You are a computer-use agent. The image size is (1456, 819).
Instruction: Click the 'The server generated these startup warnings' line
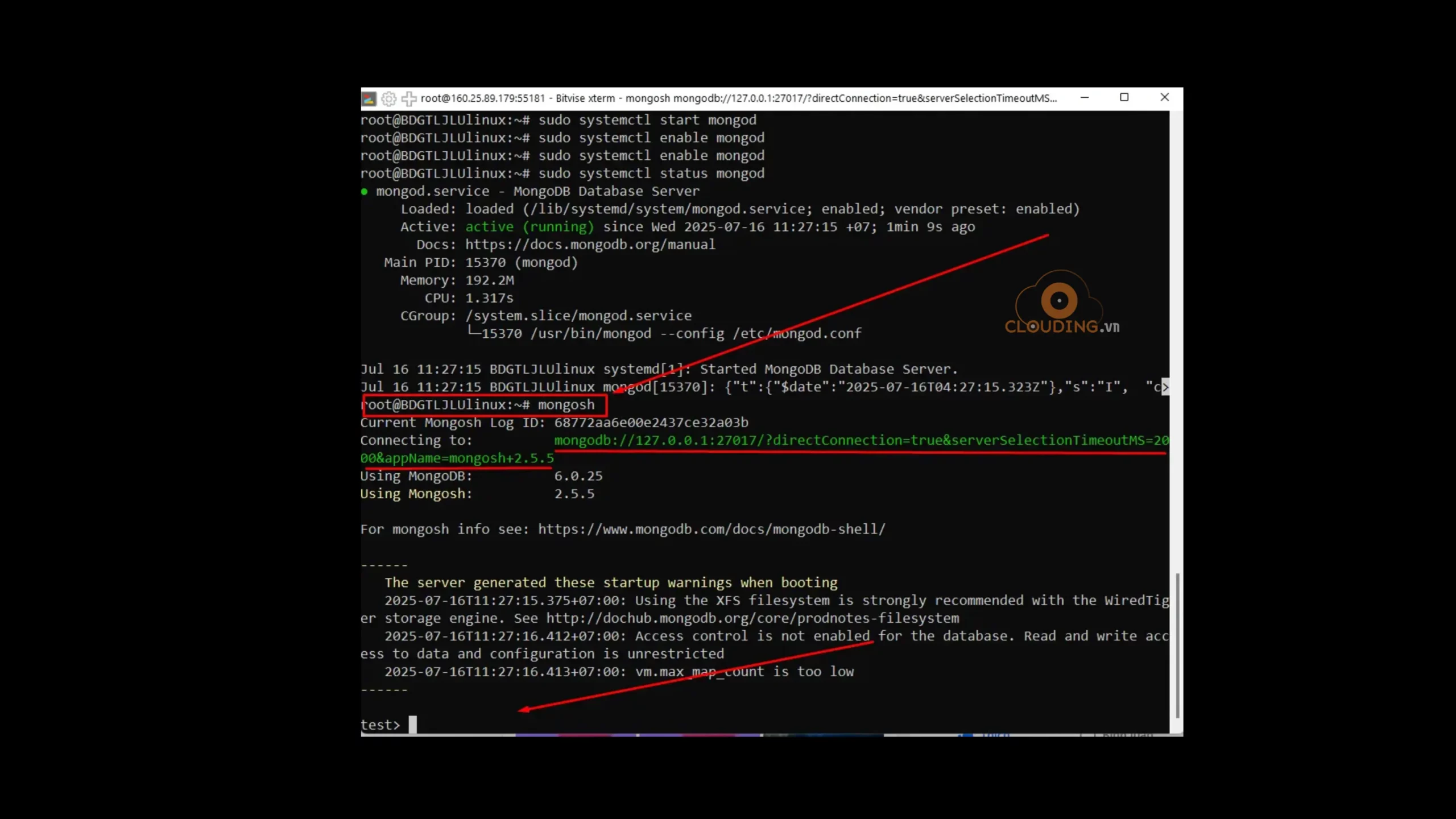(611, 583)
